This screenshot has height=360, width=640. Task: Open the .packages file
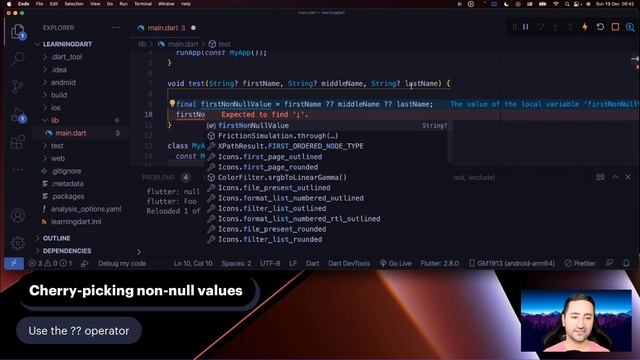(x=68, y=196)
